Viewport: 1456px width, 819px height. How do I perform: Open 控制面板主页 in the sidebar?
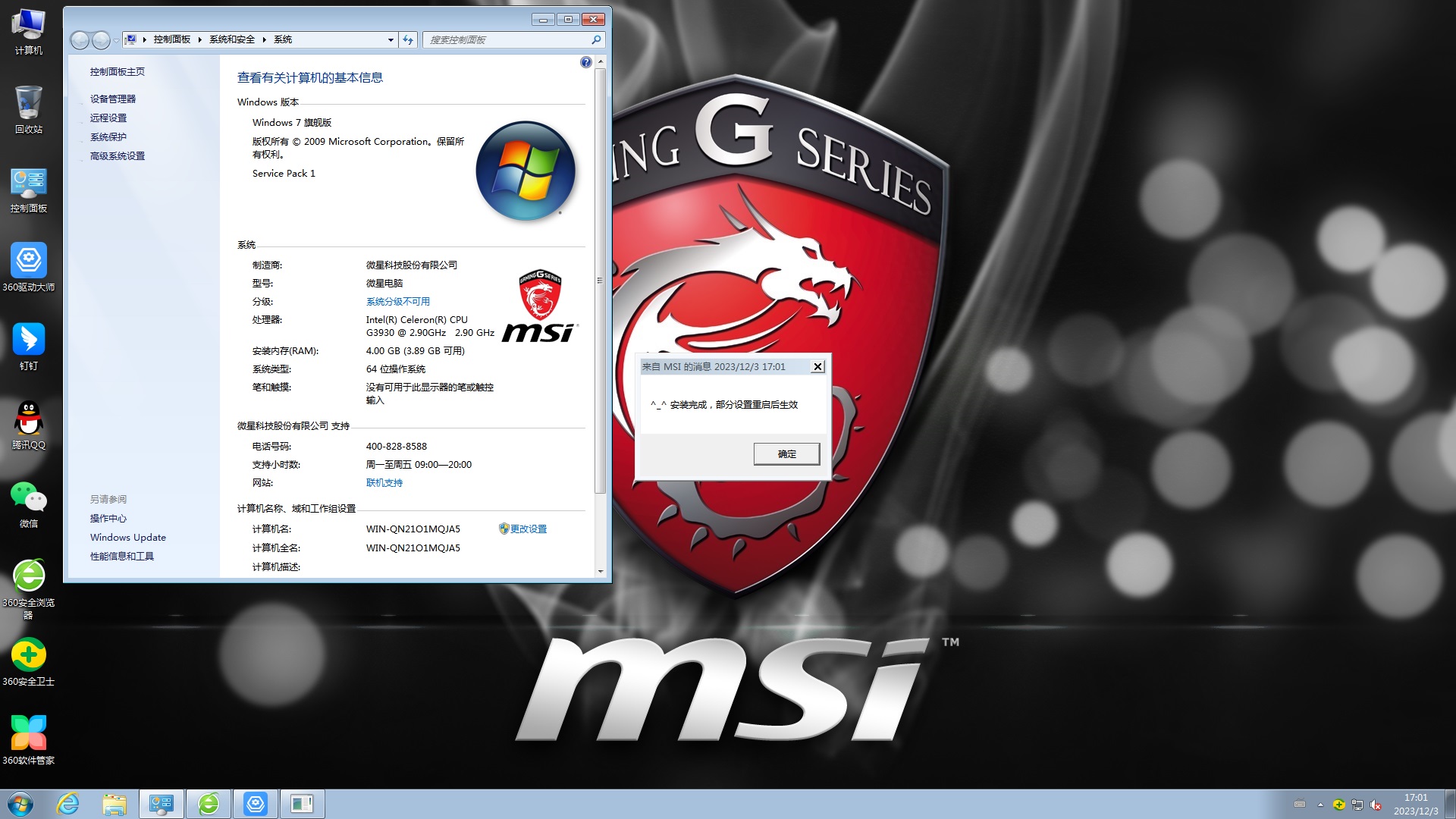(118, 72)
